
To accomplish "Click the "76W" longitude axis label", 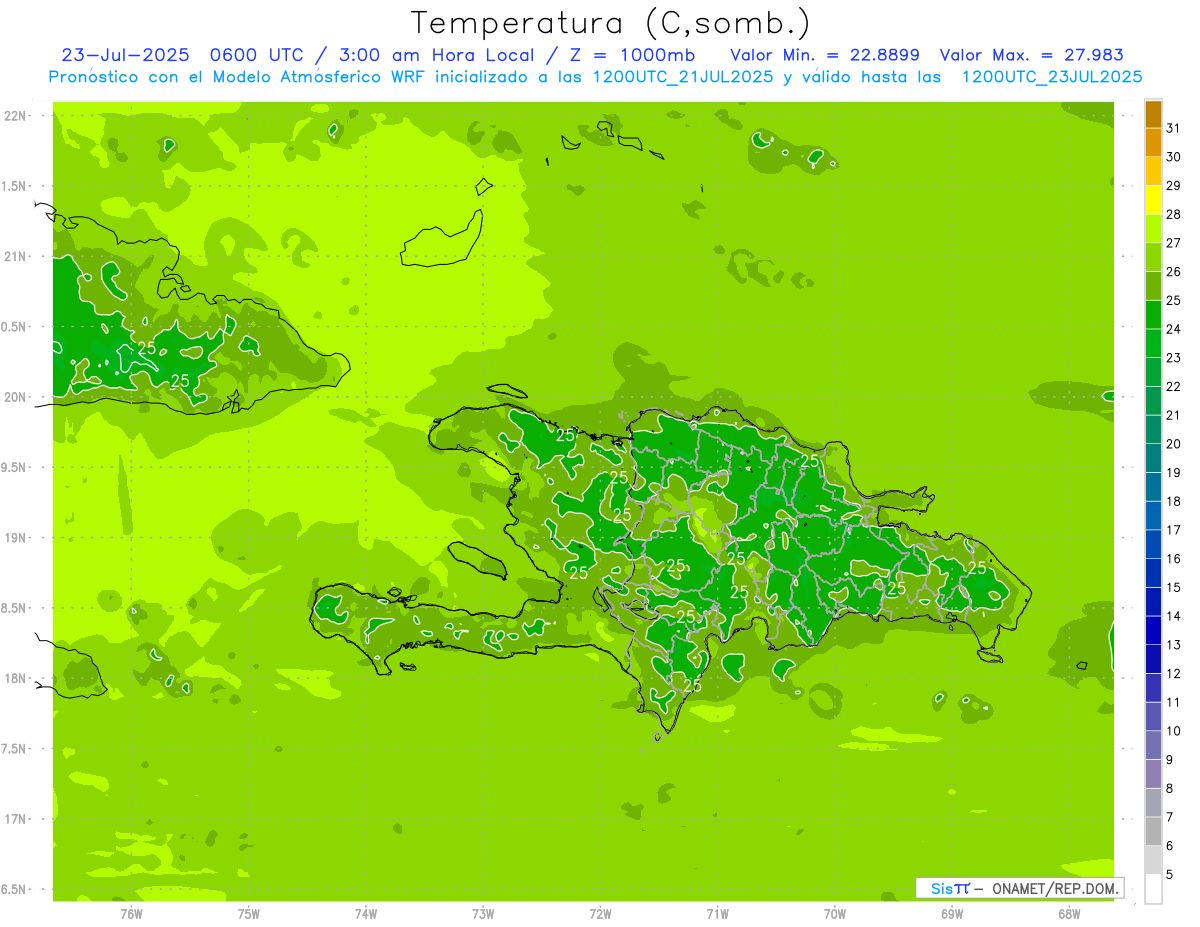I will (131, 913).
